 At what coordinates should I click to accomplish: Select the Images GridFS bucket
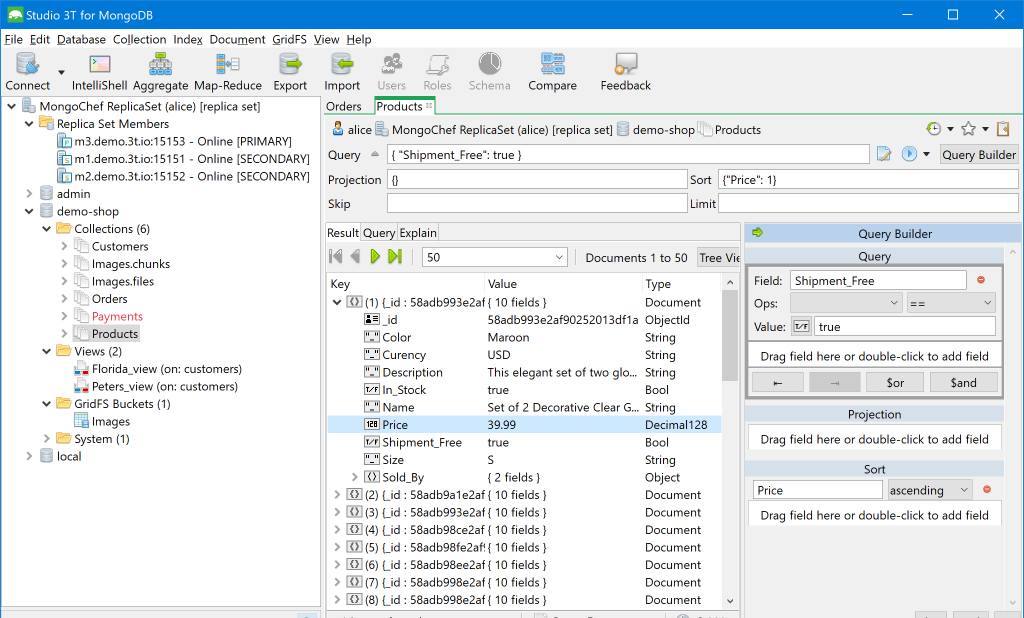coord(110,421)
